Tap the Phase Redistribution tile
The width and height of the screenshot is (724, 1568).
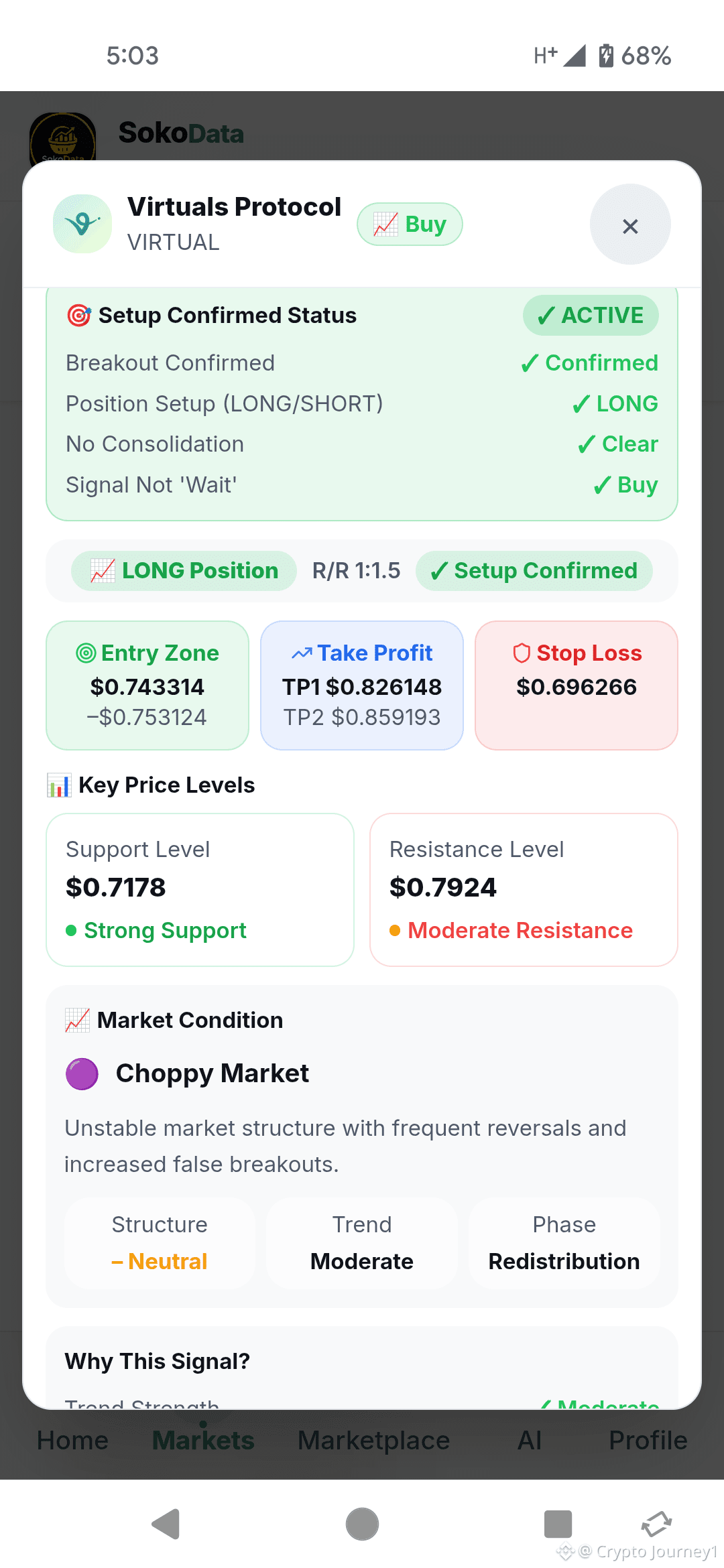564,1243
